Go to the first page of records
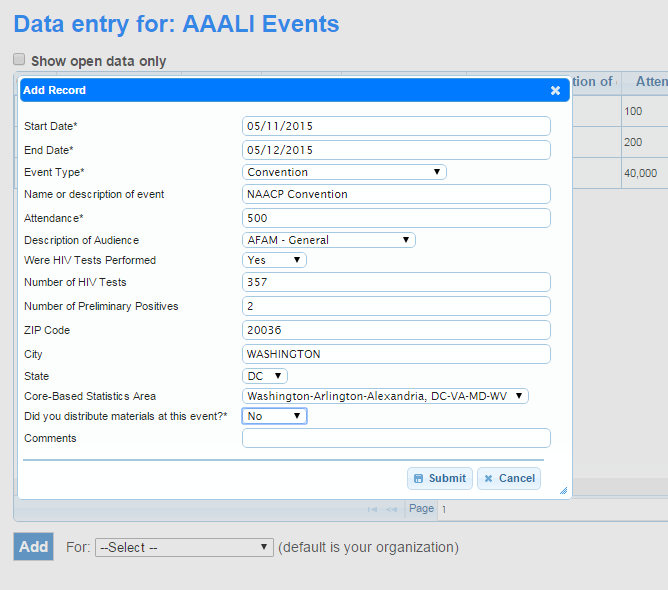 click(x=372, y=509)
